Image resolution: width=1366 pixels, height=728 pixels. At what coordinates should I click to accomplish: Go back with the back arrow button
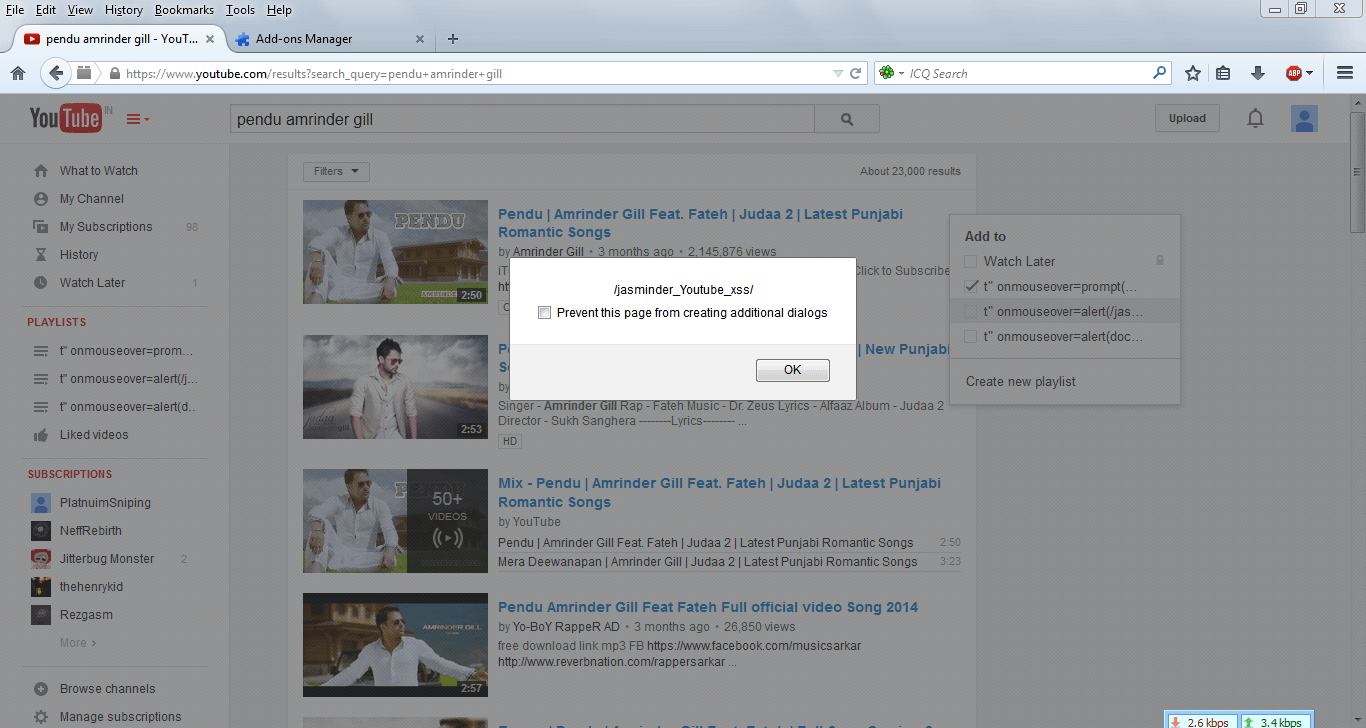[56, 73]
